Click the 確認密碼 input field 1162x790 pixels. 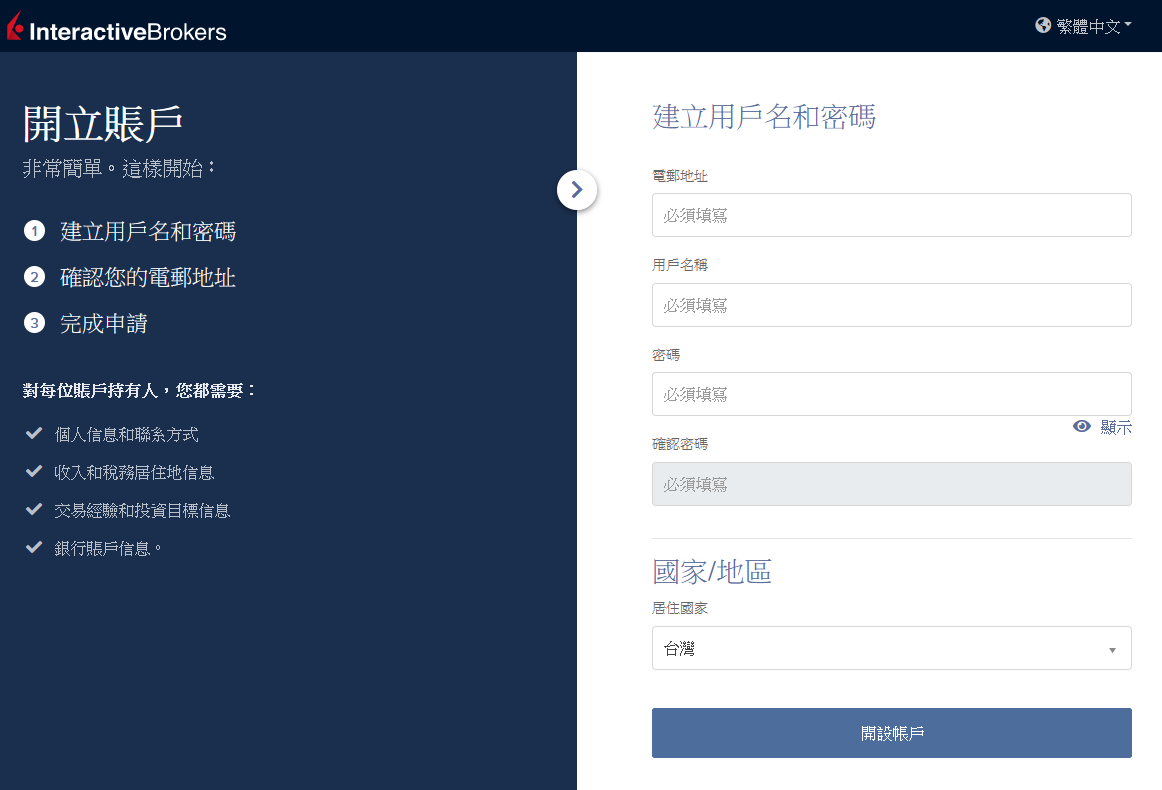pos(892,484)
